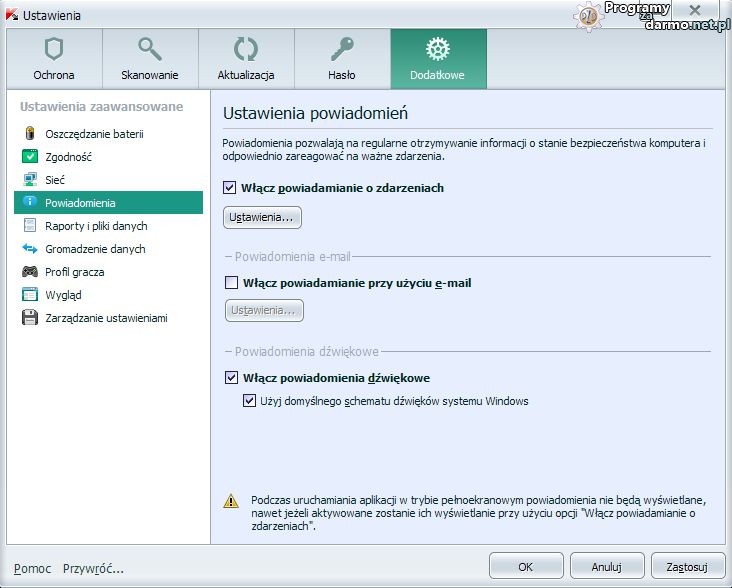Click the gamepad icon for Profil gracza
The height and width of the screenshot is (588, 732).
(x=30, y=271)
